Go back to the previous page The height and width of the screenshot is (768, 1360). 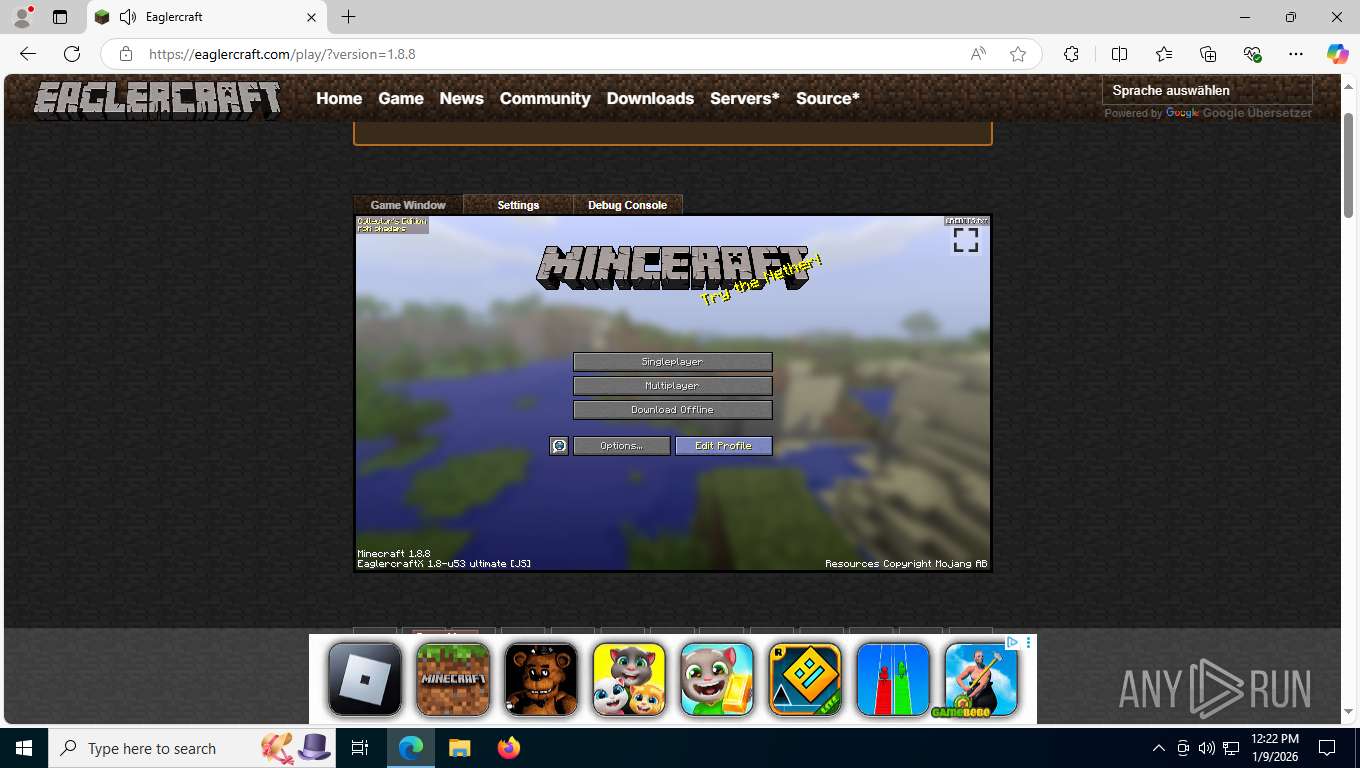pos(28,54)
